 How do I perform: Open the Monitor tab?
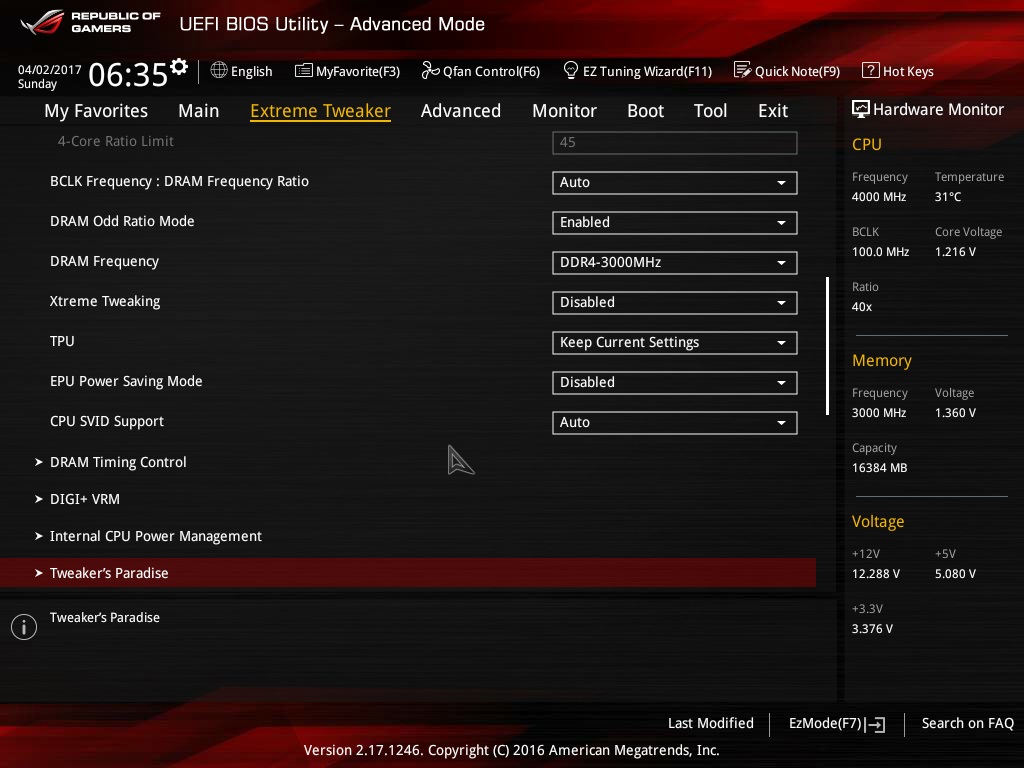click(564, 111)
